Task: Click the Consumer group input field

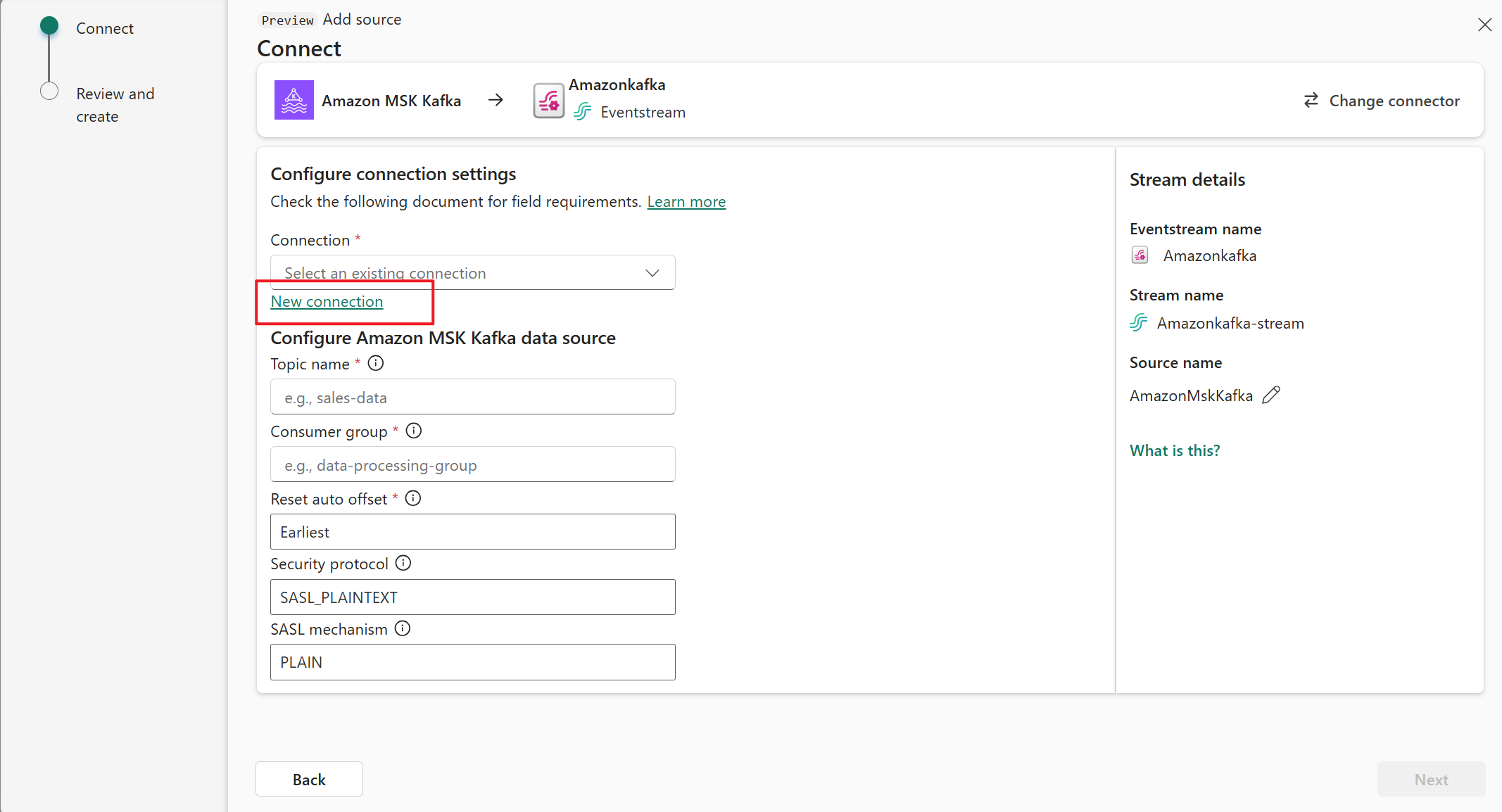Action: (473, 465)
